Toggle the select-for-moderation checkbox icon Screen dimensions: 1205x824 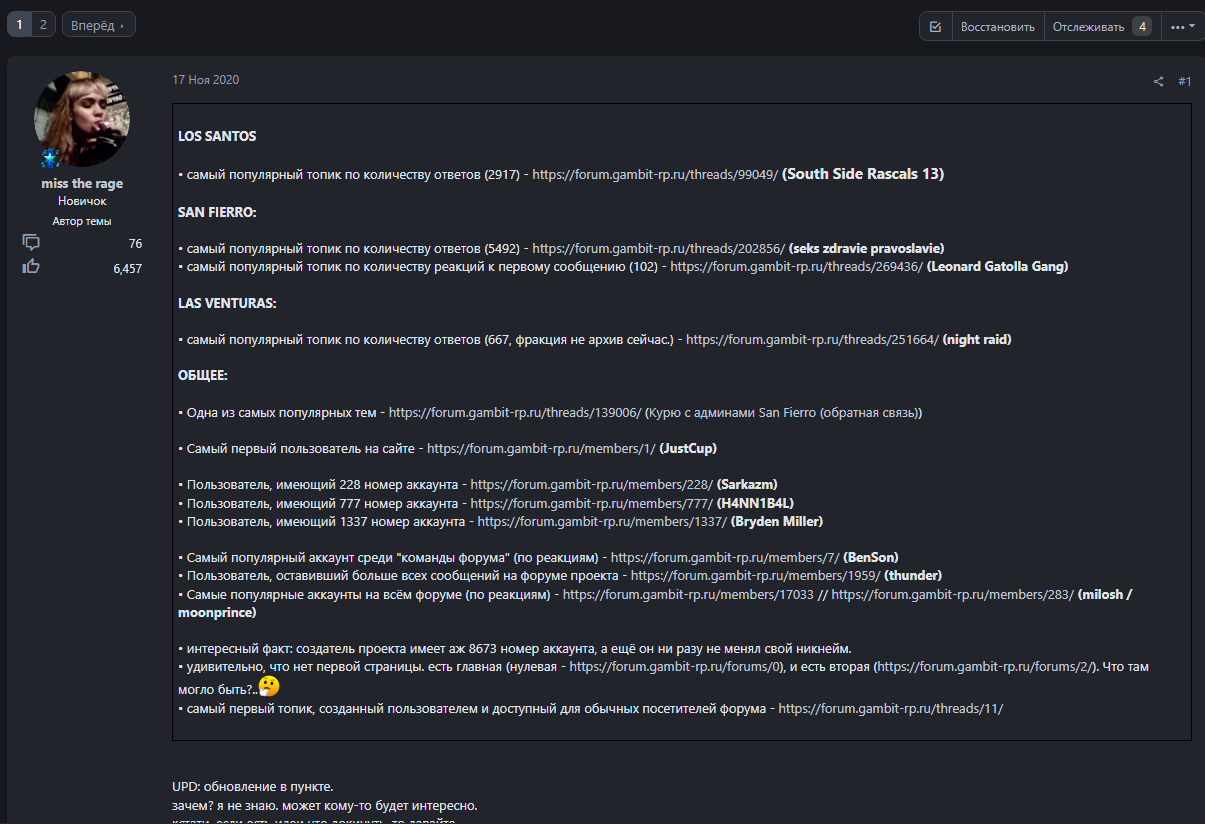click(x=935, y=27)
